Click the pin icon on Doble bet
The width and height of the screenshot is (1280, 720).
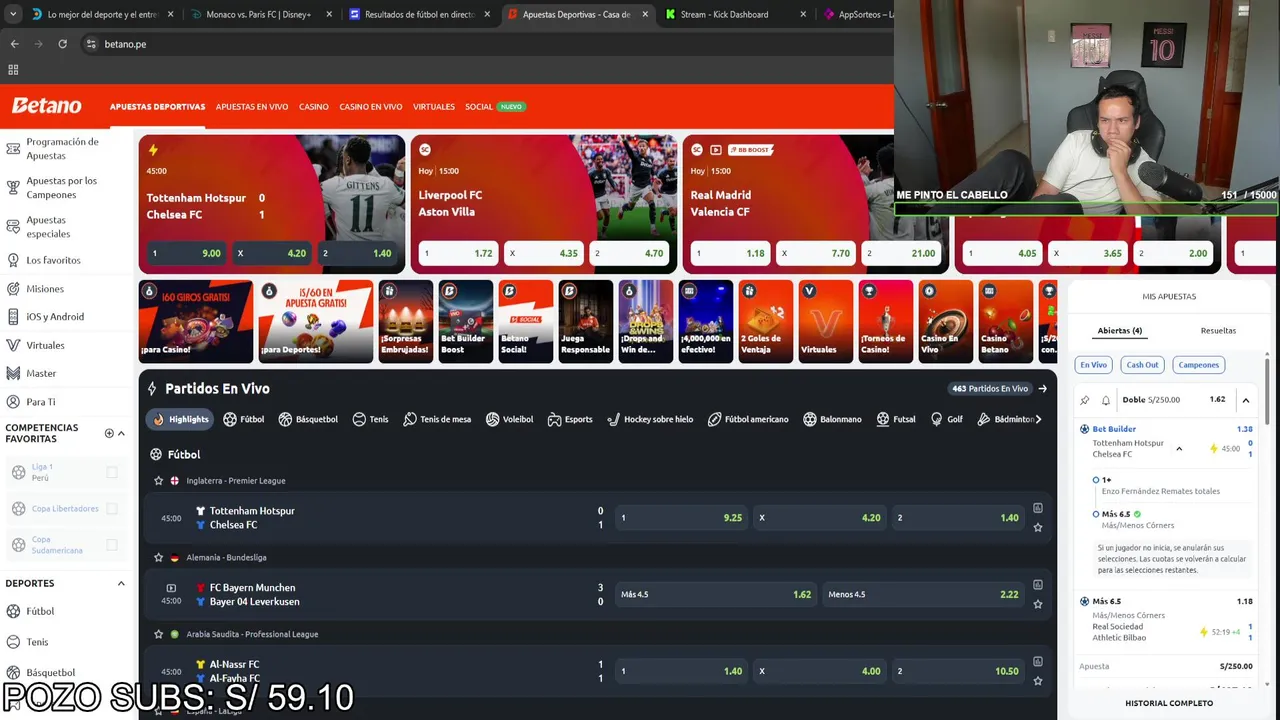tap(1085, 400)
